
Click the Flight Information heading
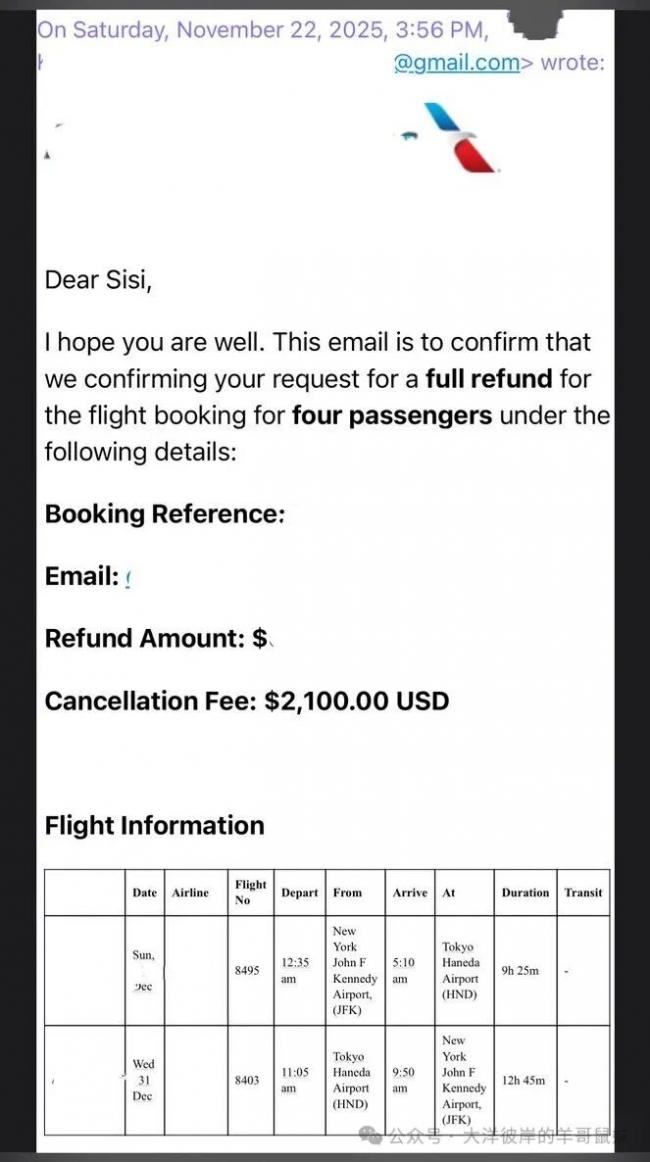coord(155,825)
